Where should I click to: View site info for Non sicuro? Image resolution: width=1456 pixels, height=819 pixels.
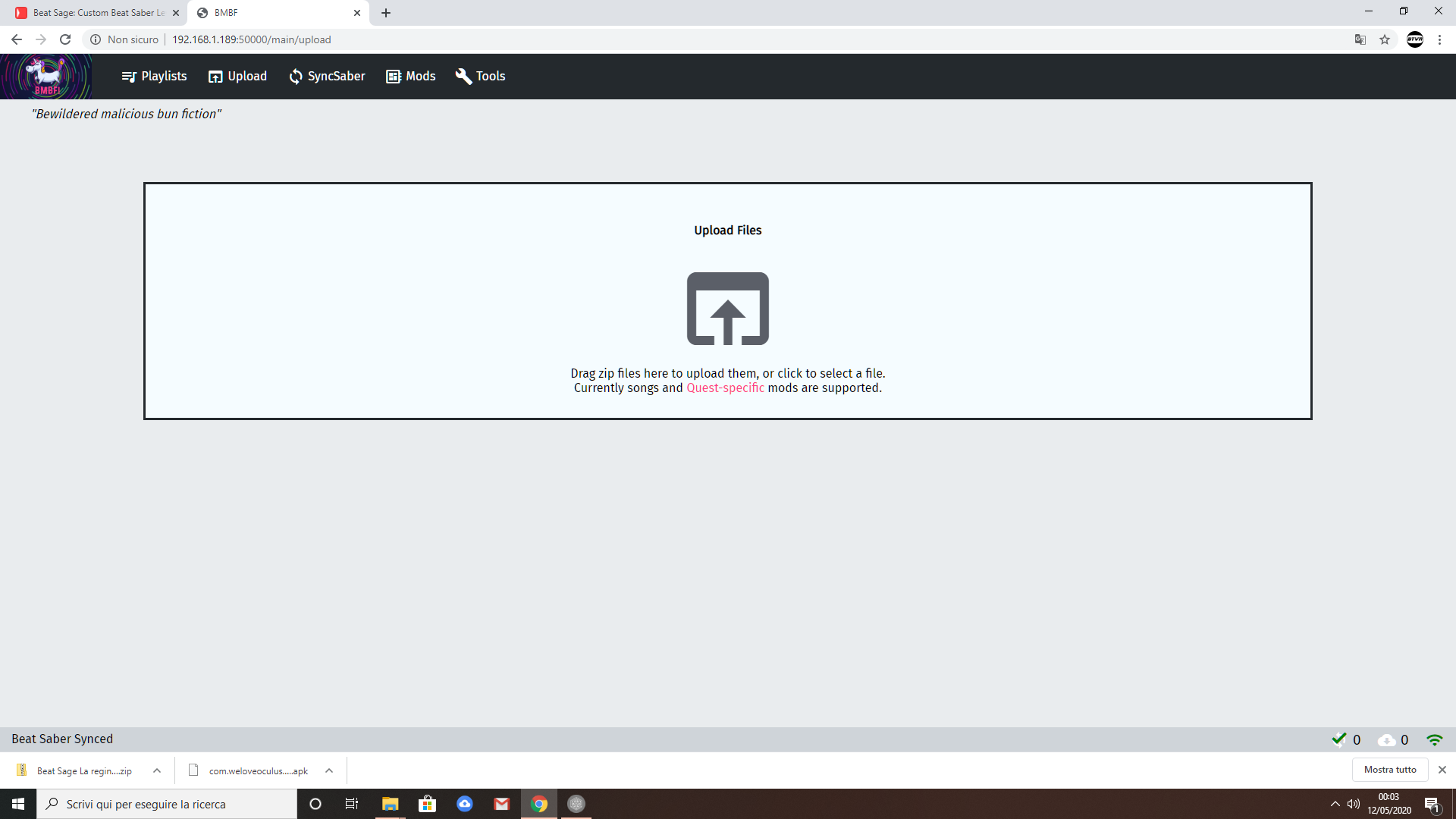point(124,39)
